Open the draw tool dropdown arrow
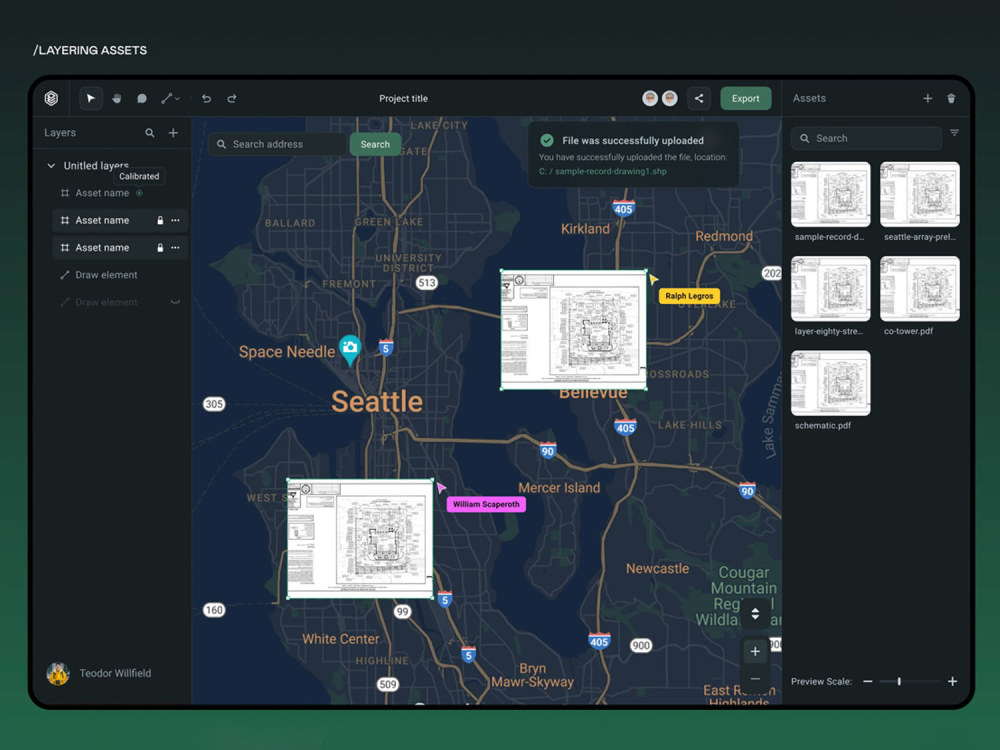Viewport: 1000px width, 750px height. (x=177, y=99)
